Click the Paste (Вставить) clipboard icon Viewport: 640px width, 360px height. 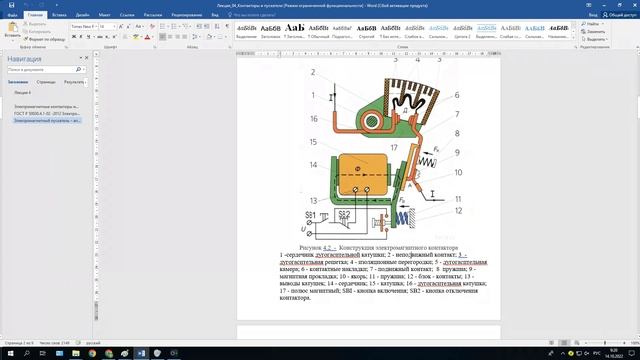(x=12, y=27)
